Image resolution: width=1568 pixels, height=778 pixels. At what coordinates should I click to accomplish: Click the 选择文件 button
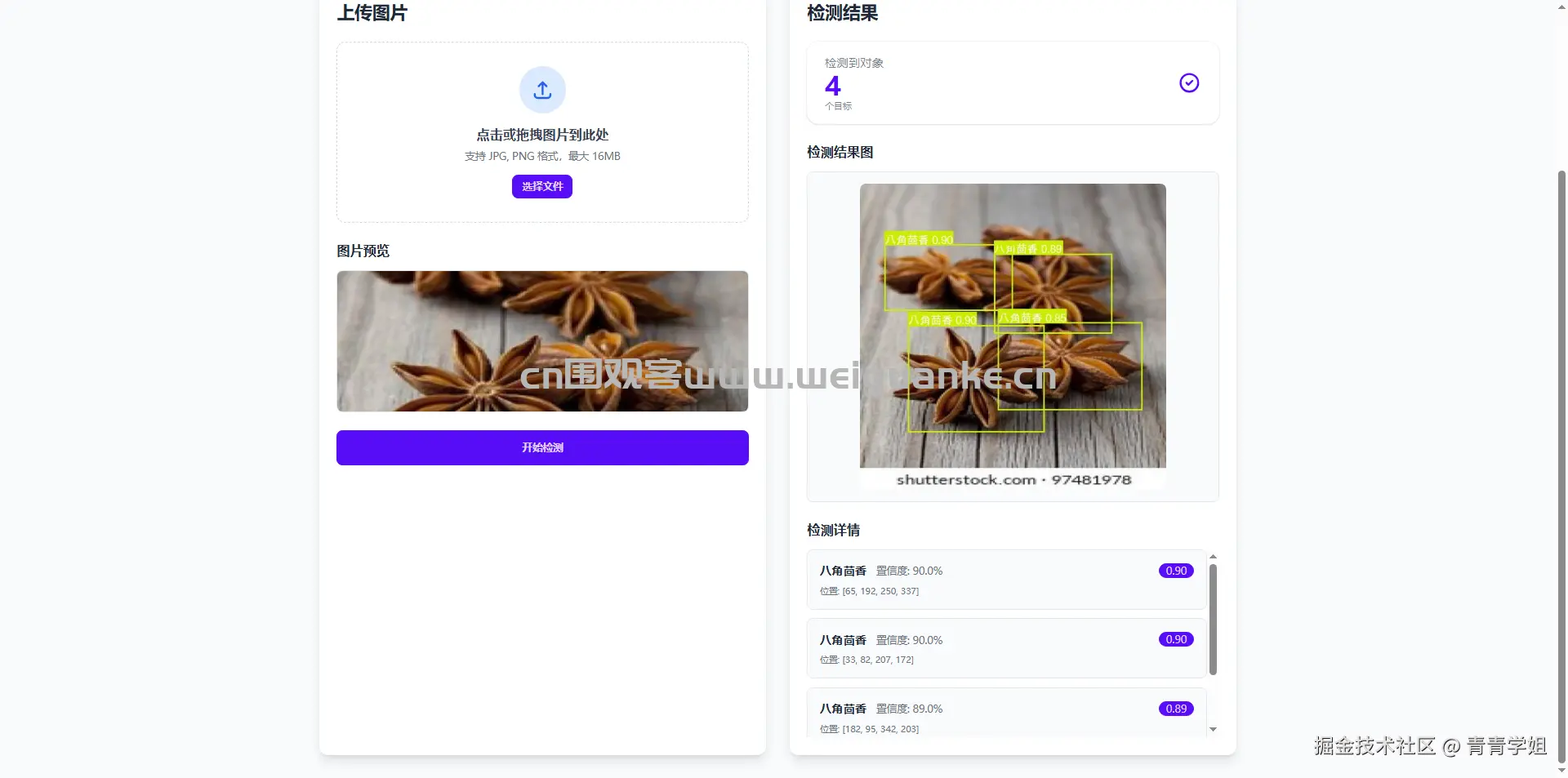coord(542,186)
